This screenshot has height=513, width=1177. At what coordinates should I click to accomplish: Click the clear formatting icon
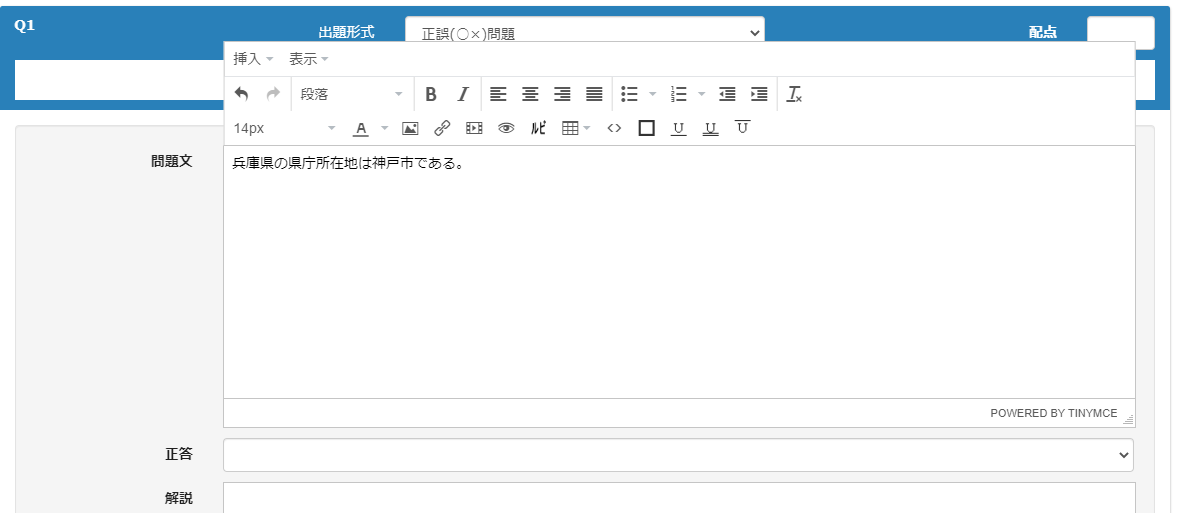tap(794, 94)
